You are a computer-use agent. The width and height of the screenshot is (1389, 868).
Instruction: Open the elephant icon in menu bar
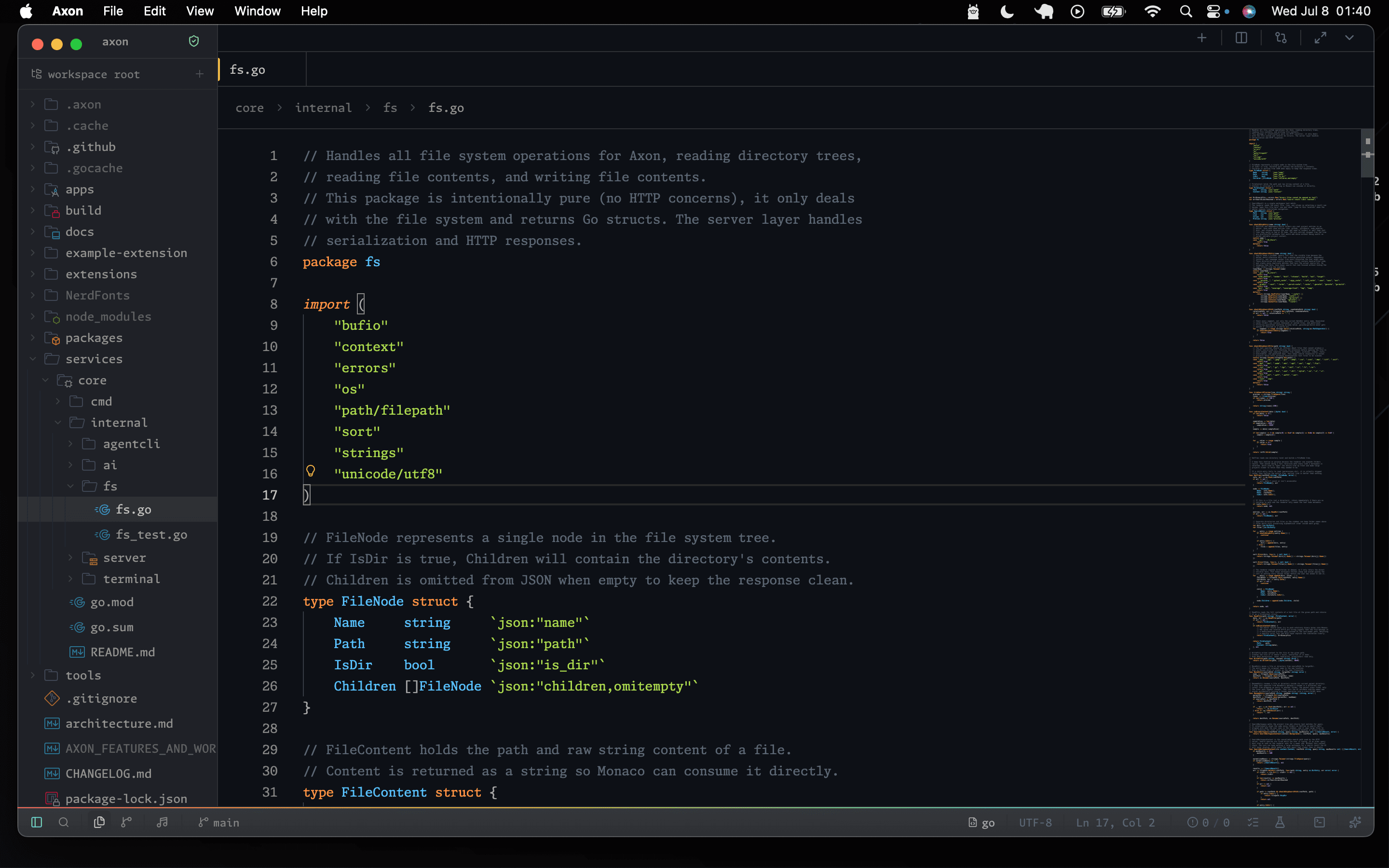tap(1044, 12)
